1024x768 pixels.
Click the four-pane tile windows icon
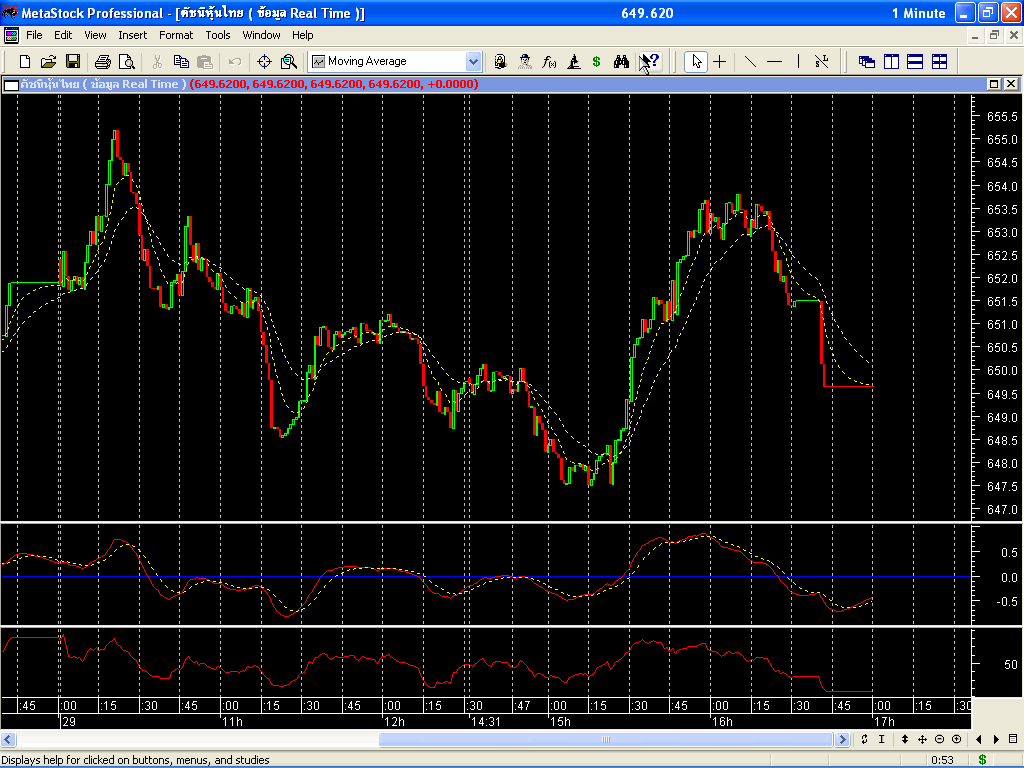pyautogui.click(x=939, y=61)
